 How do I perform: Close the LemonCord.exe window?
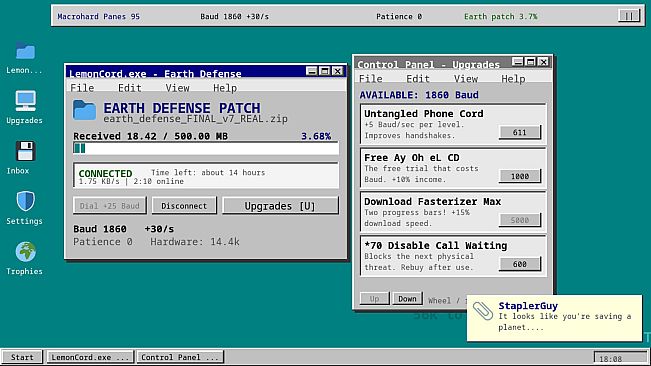[x=338, y=71]
